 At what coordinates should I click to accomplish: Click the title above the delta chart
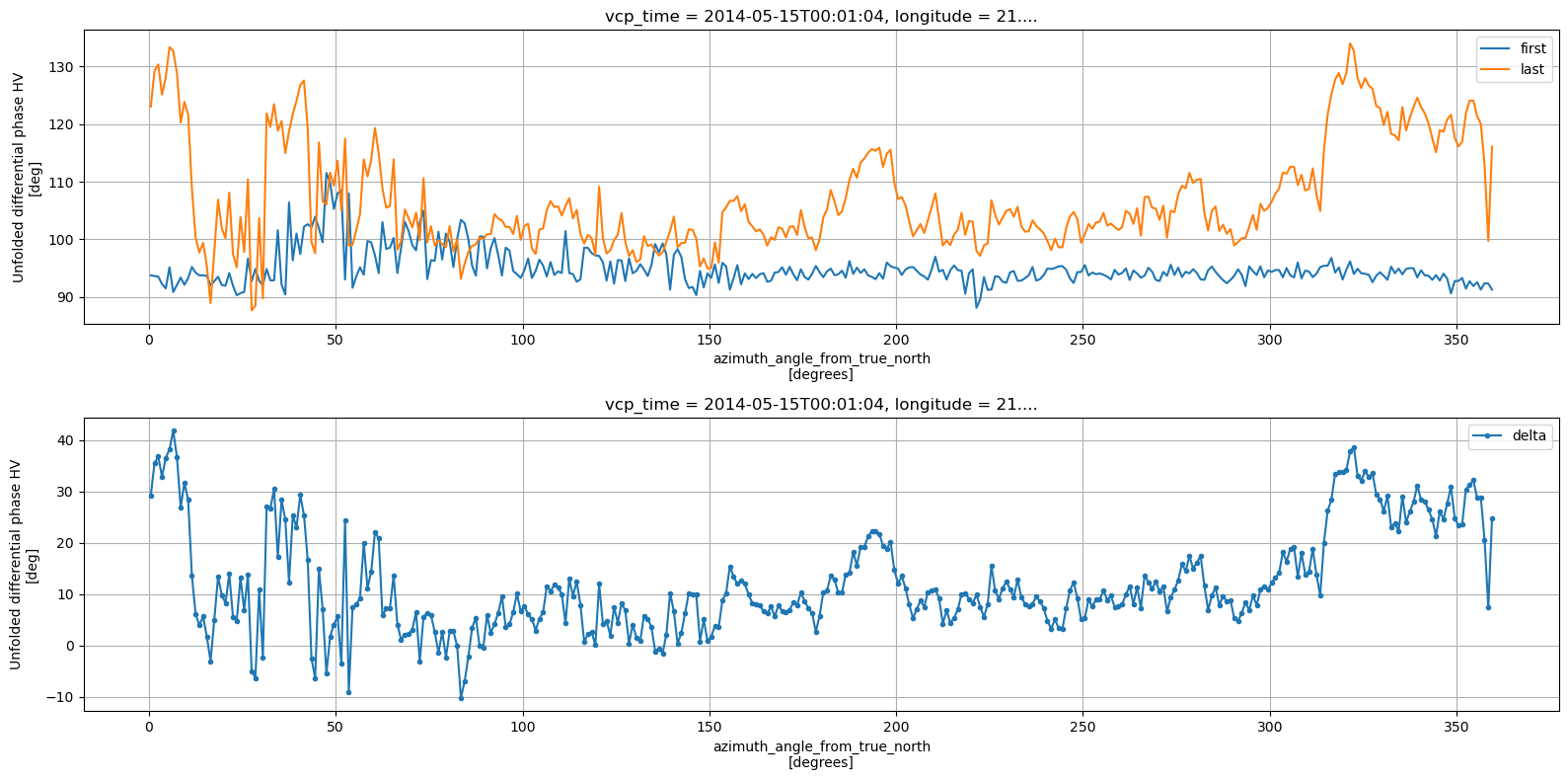(x=821, y=404)
